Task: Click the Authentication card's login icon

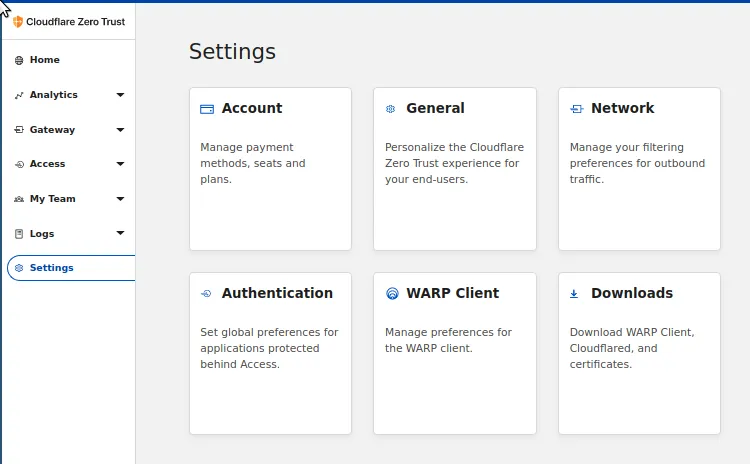Action: (206, 294)
